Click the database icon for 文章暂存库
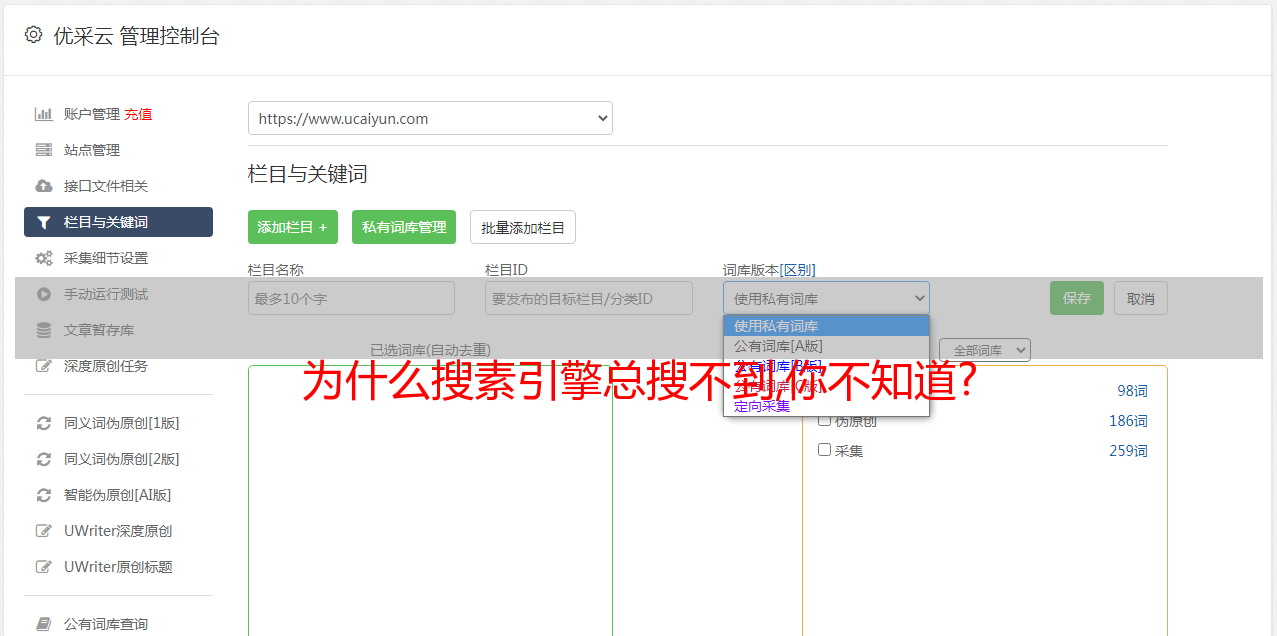Screen dimensions: 1277x636 (x=44, y=330)
